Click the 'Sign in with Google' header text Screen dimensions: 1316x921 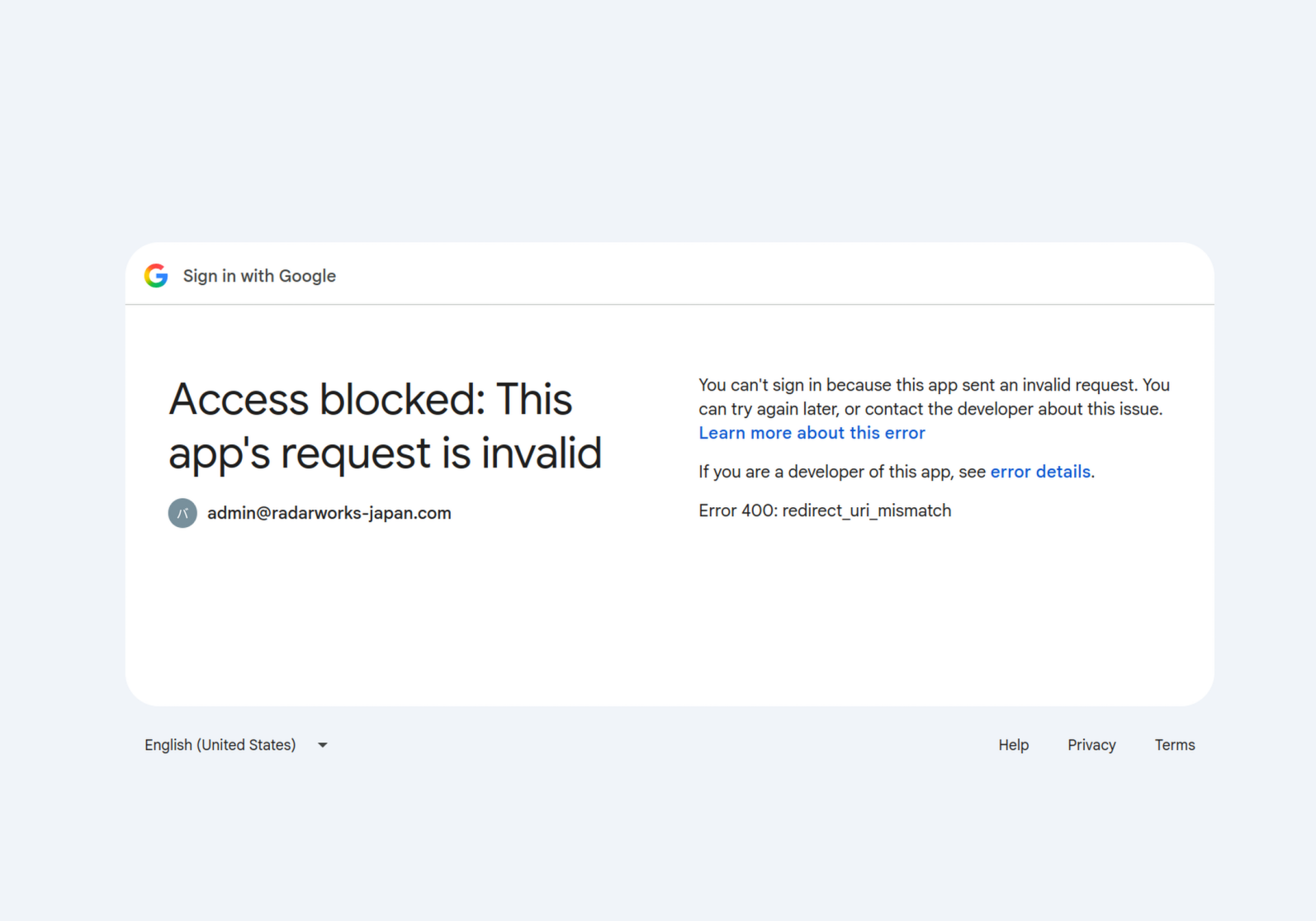coord(259,276)
